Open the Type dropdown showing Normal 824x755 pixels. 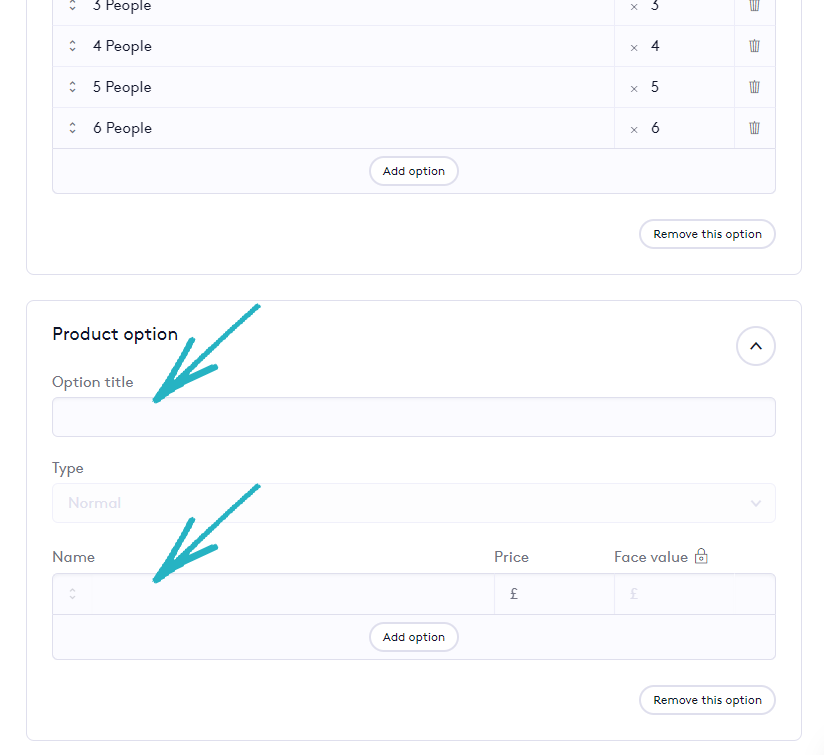tap(413, 503)
